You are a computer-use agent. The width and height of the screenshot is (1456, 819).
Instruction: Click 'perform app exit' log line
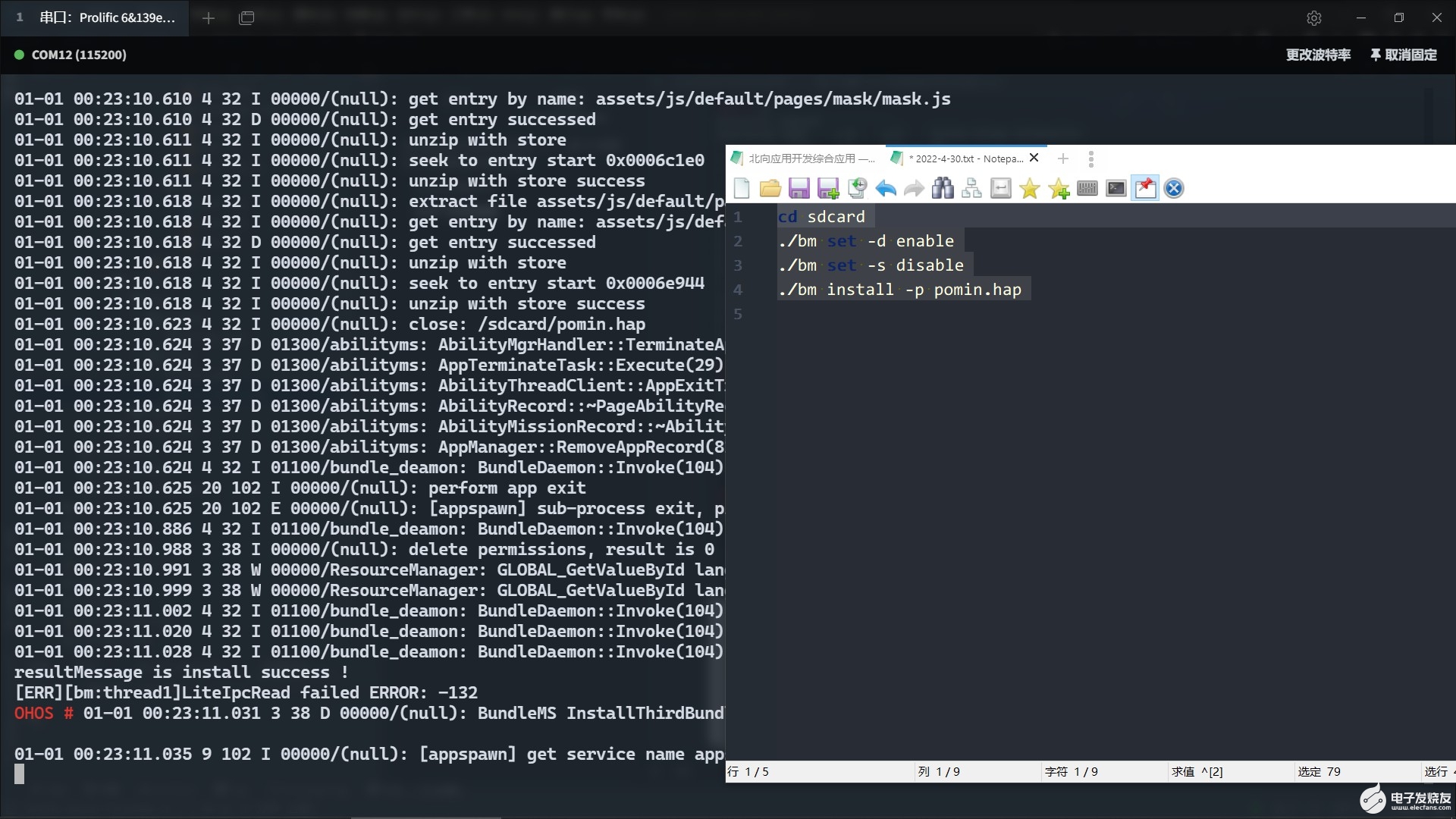click(x=300, y=488)
